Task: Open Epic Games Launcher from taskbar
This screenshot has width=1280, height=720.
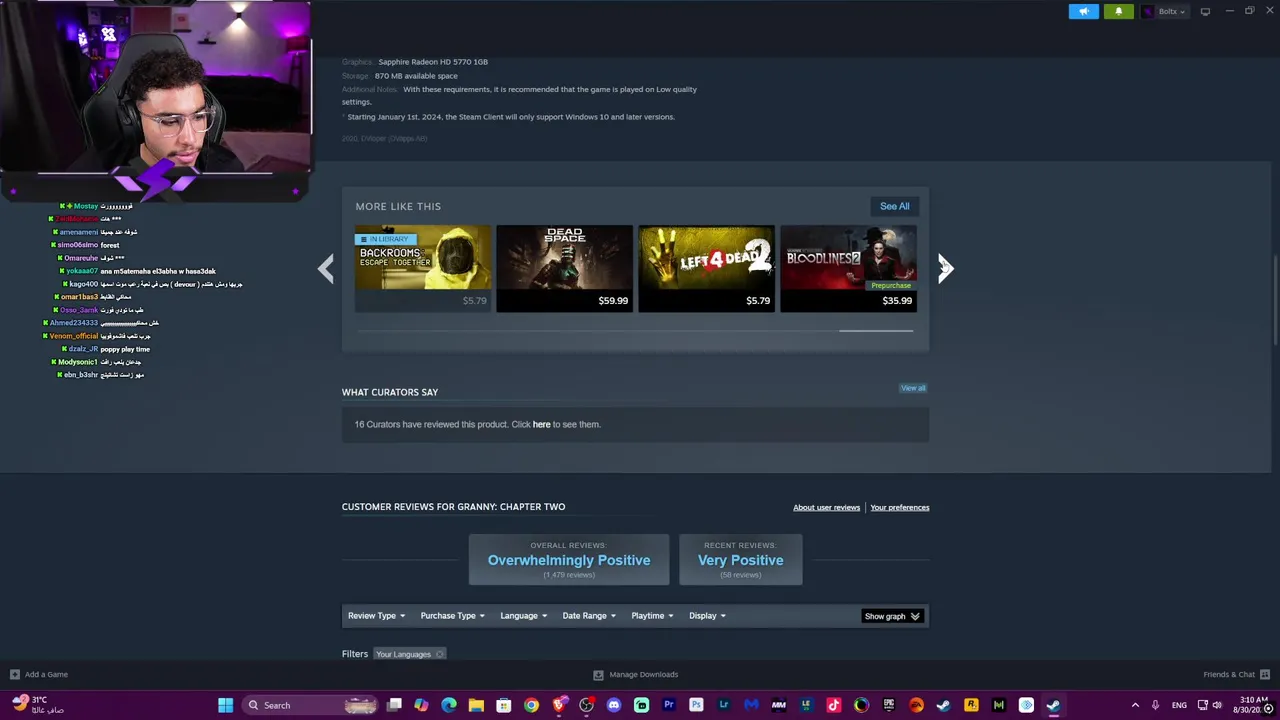Action: coord(889,705)
